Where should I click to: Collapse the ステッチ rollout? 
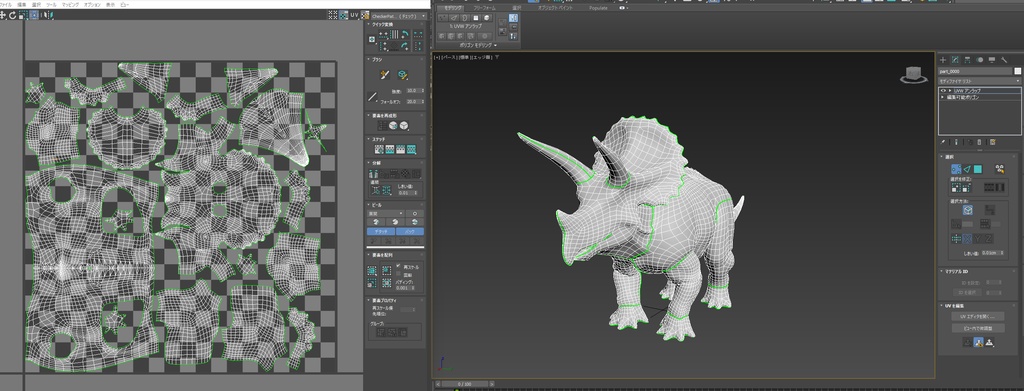[x=368, y=139]
